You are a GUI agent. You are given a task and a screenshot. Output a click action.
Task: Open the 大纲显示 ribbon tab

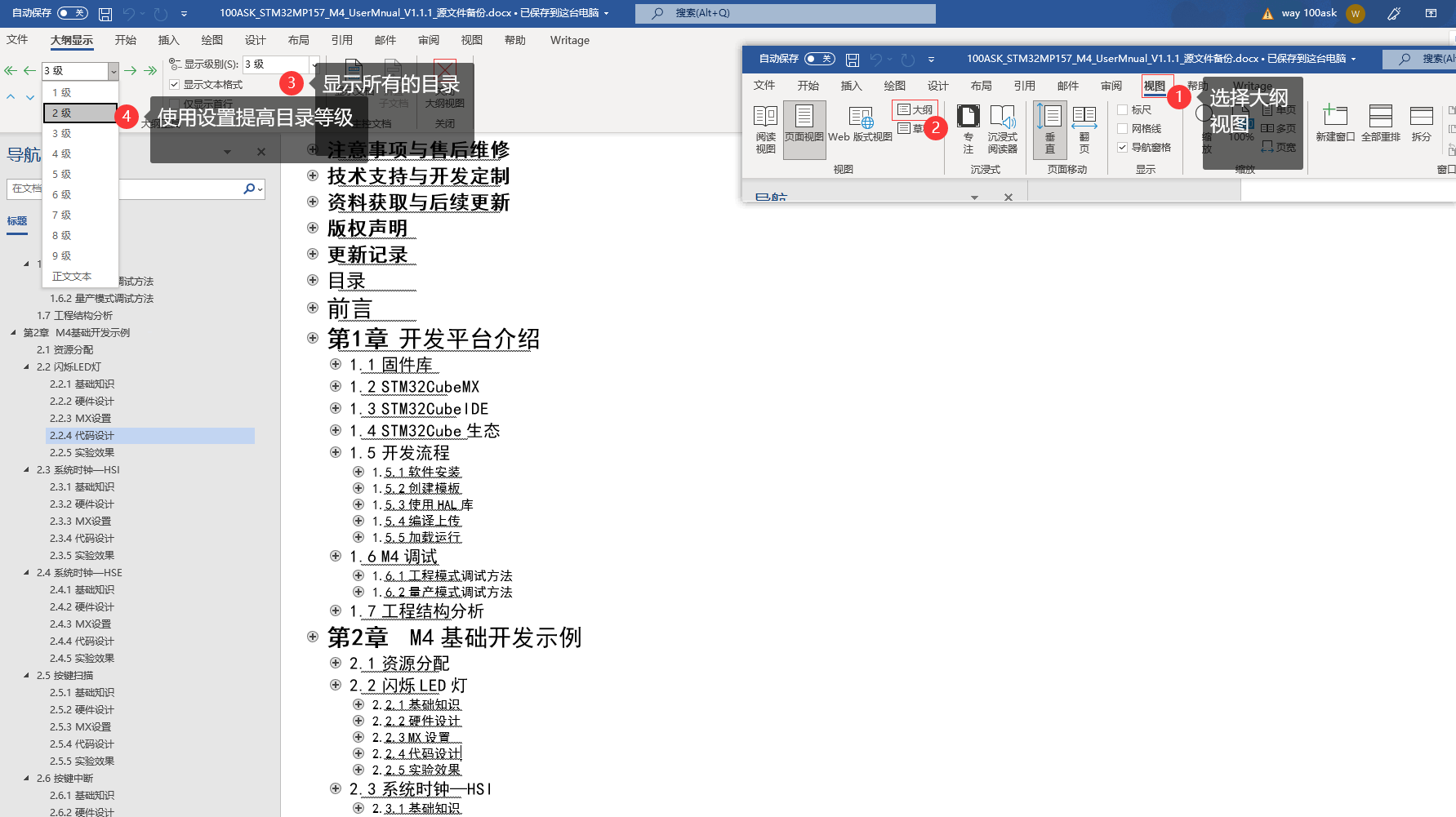point(72,40)
